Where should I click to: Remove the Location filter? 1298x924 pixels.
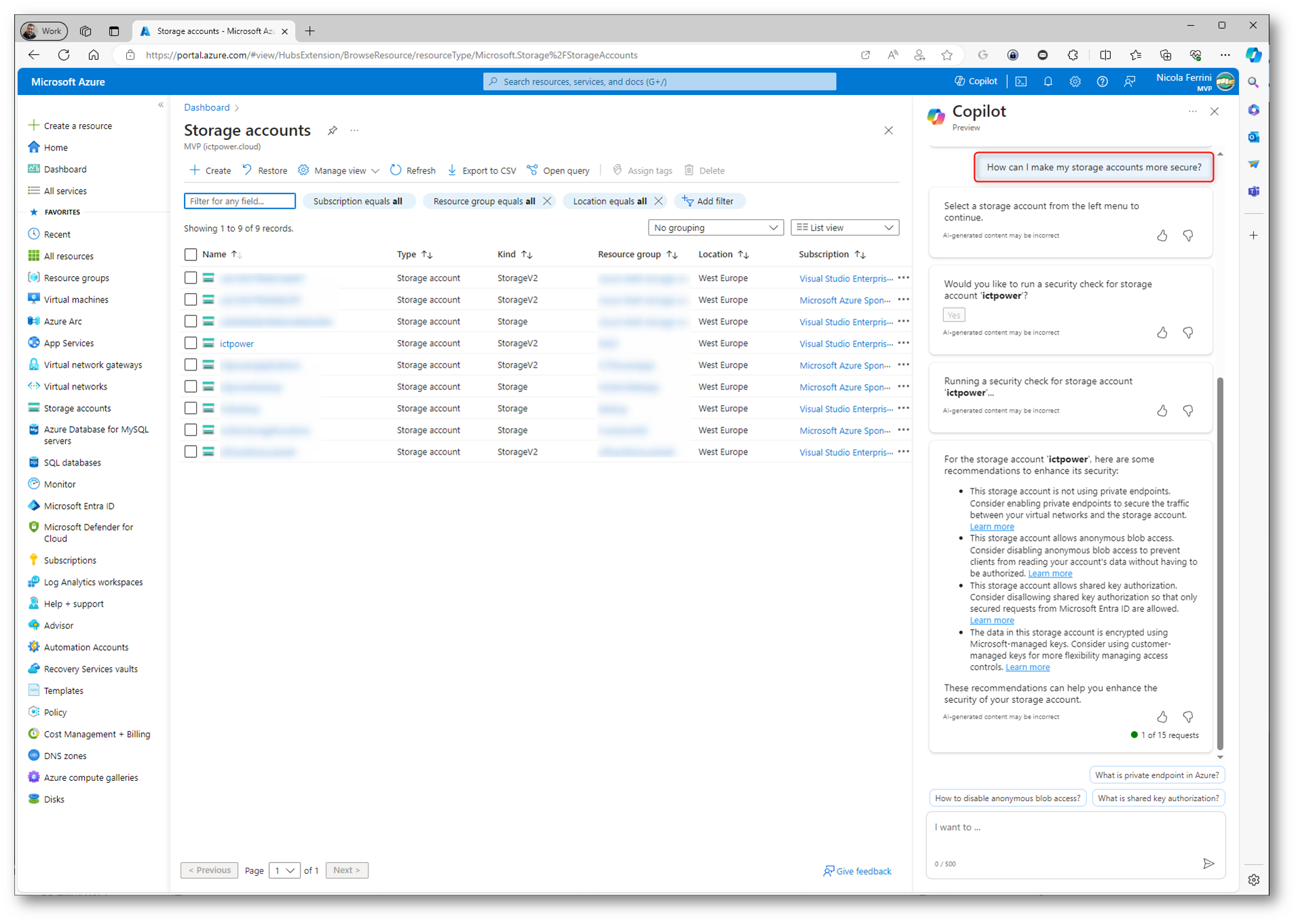coord(658,201)
